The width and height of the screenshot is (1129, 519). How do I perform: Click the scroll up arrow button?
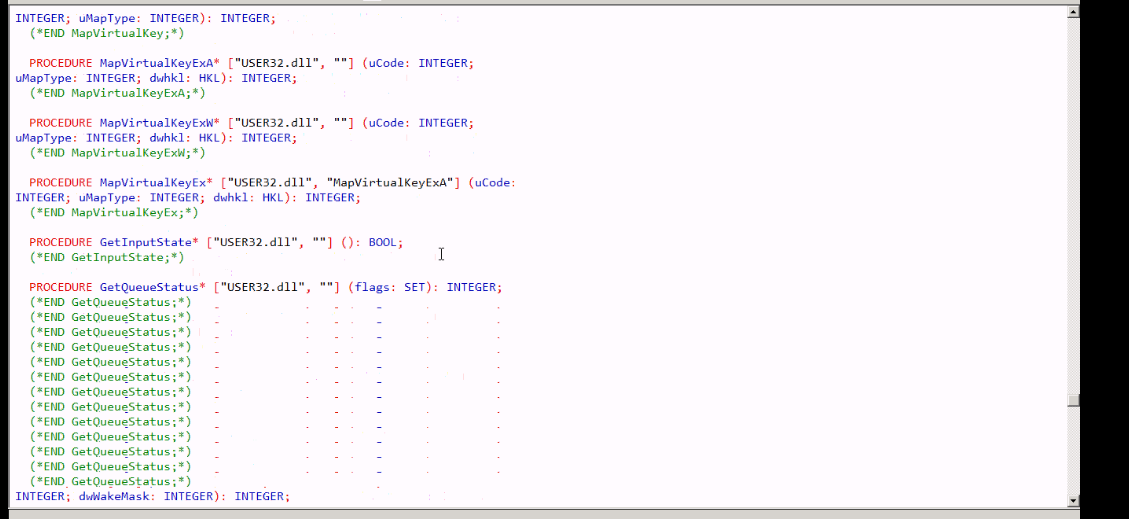(1073, 12)
